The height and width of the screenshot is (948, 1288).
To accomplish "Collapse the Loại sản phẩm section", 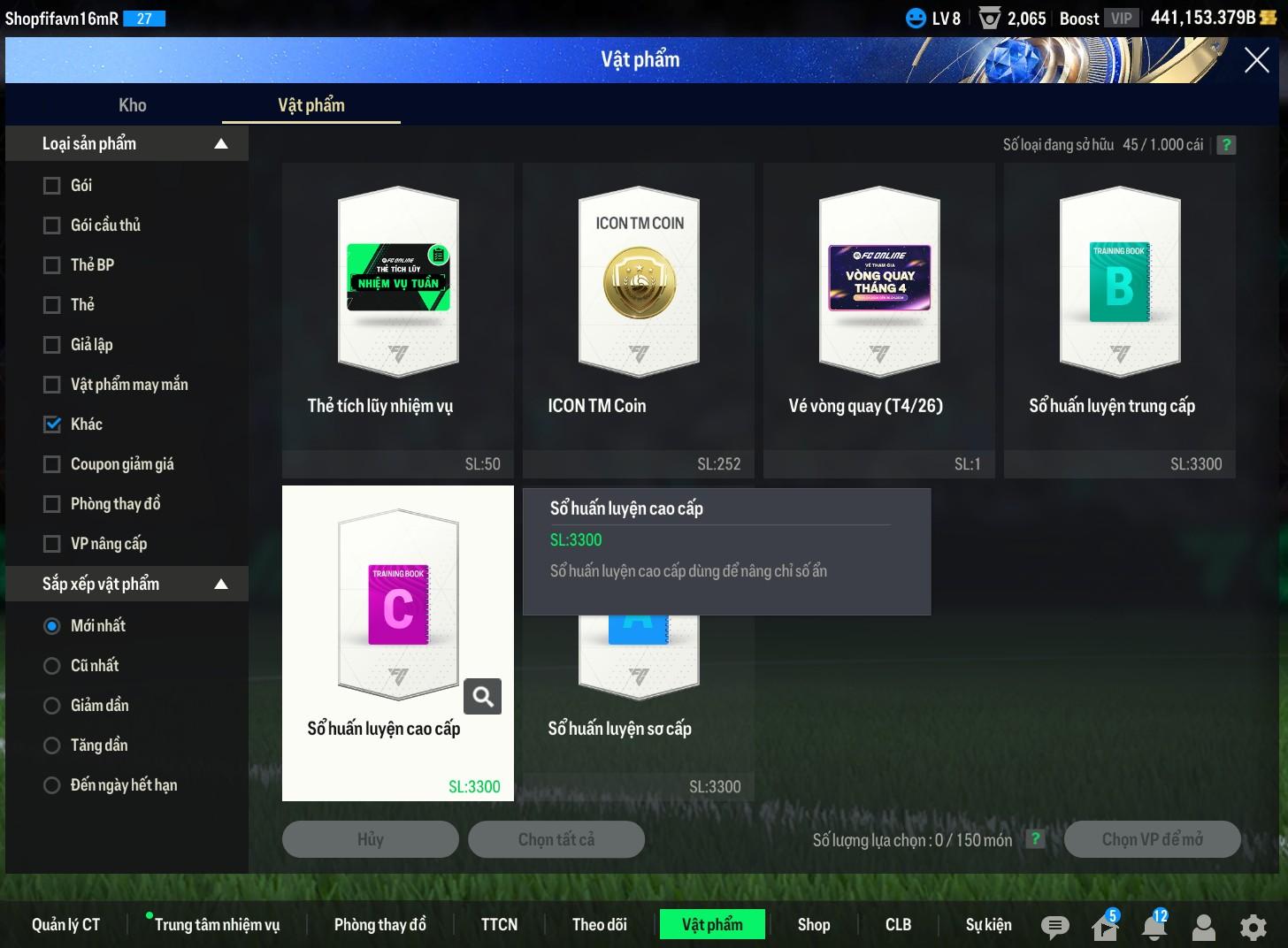I will tap(221, 144).
